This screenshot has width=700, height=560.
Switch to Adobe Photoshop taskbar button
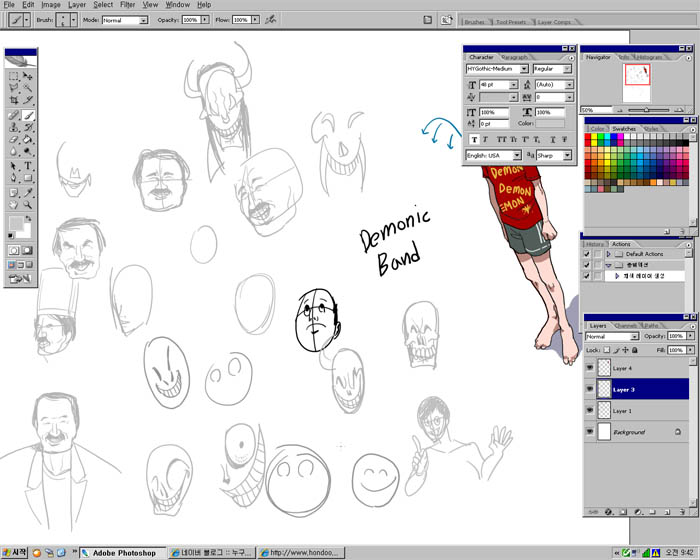click(122, 553)
